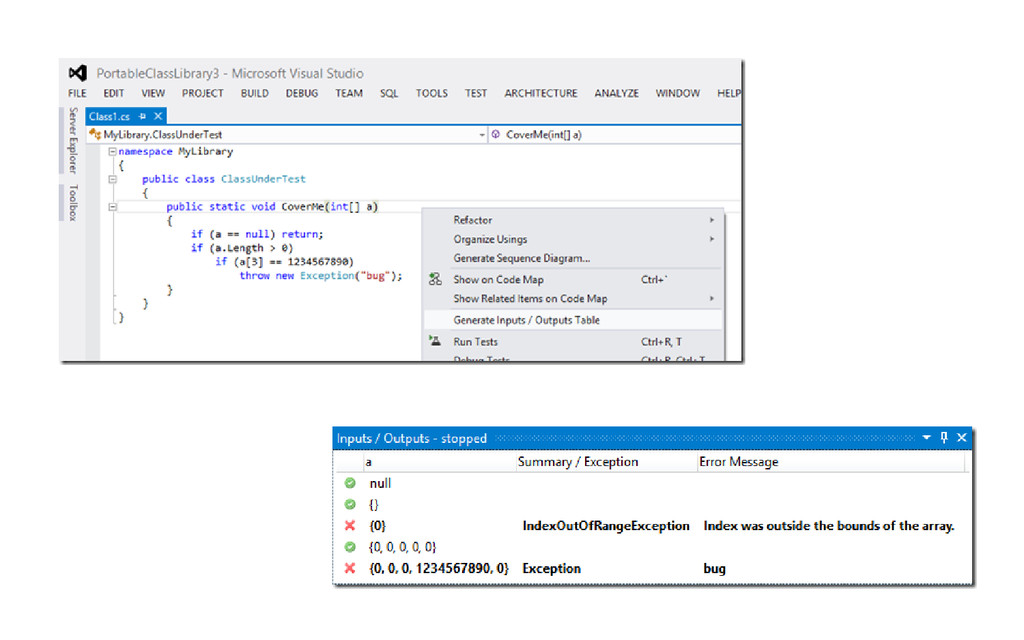Viewport: 1024px width, 640px height.
Task: Sort by Error Message column header
Action: coord(831,462)
